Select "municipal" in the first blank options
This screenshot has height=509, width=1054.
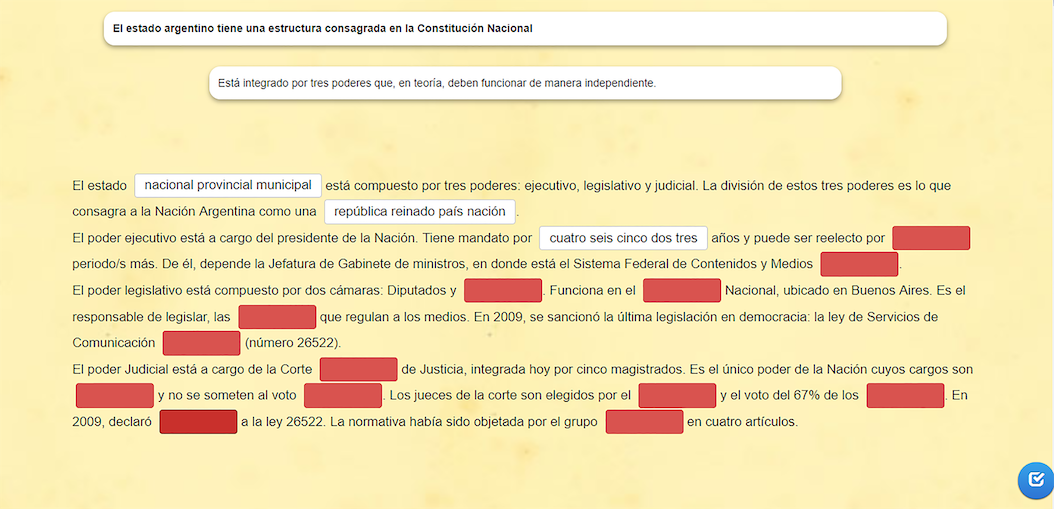coord(284,186)
